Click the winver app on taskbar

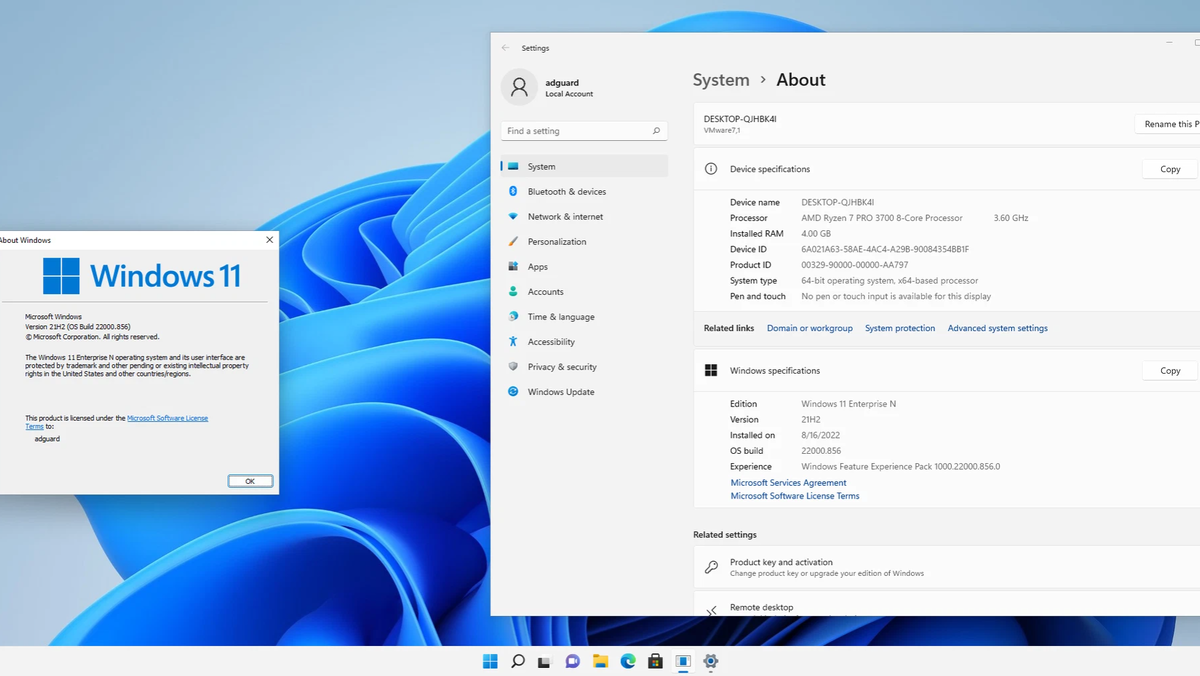[x=683, y=661]
